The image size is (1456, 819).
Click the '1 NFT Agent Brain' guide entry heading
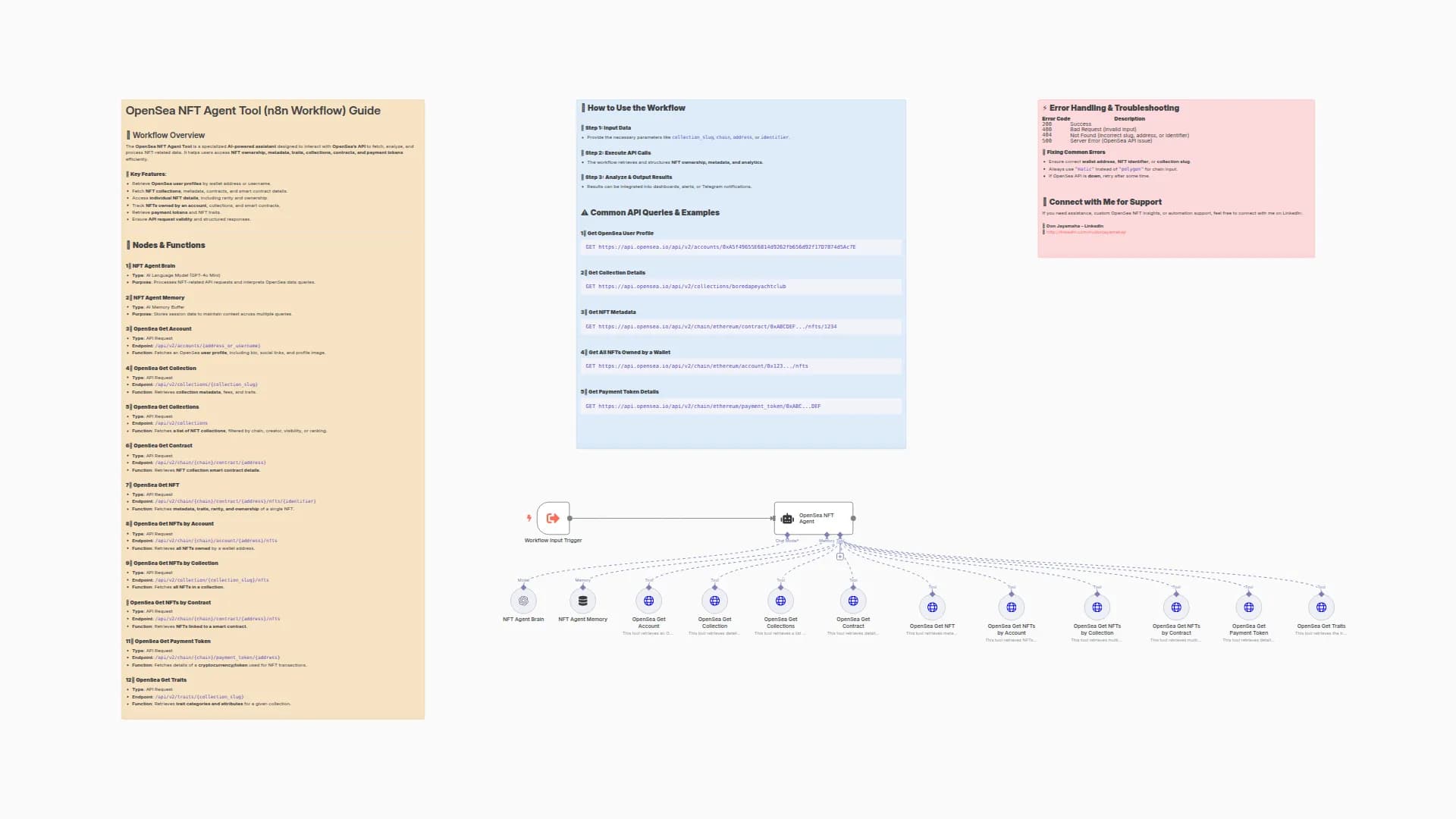tap(150, 266)
